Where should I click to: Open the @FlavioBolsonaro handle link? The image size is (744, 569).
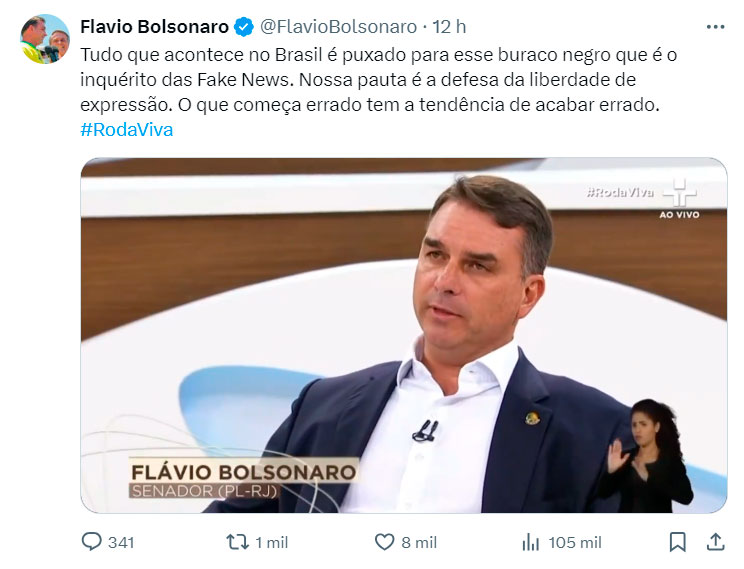point(338,27)
